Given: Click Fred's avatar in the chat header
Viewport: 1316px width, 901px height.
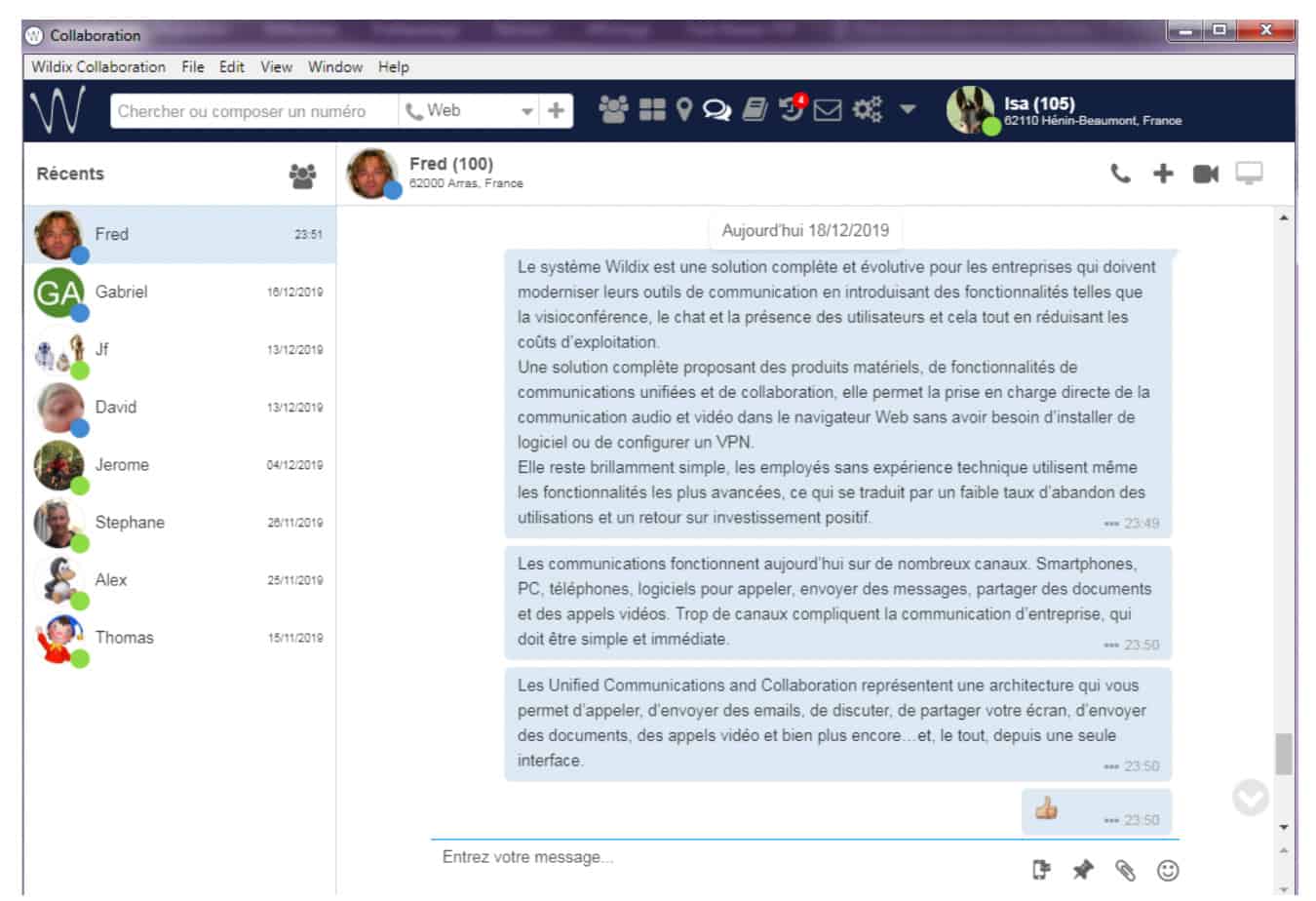Looking at the screenshot, I should point(371,174).
